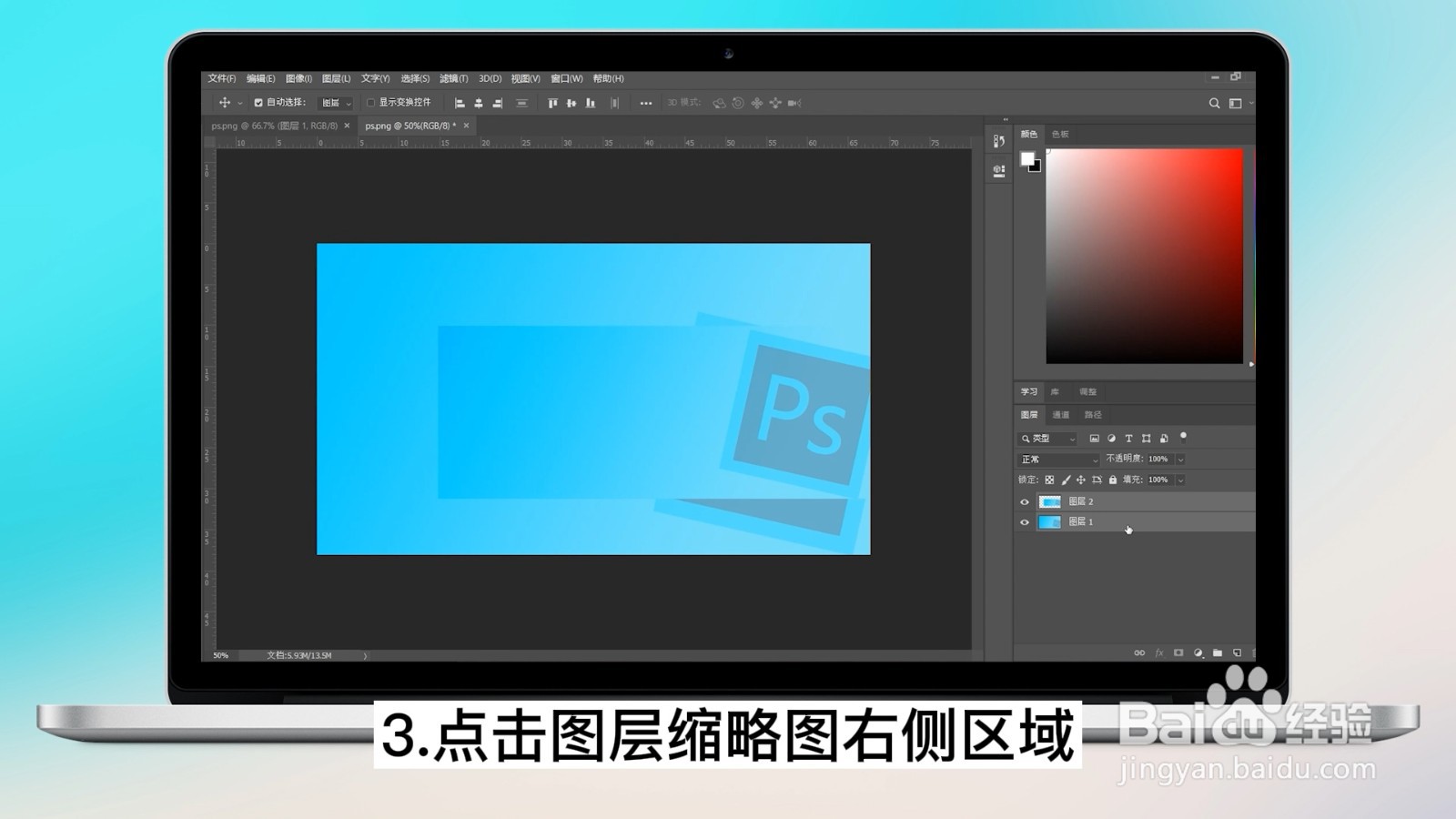
Task: Create new adjustment layer icon
Action: coord(1198,652)
